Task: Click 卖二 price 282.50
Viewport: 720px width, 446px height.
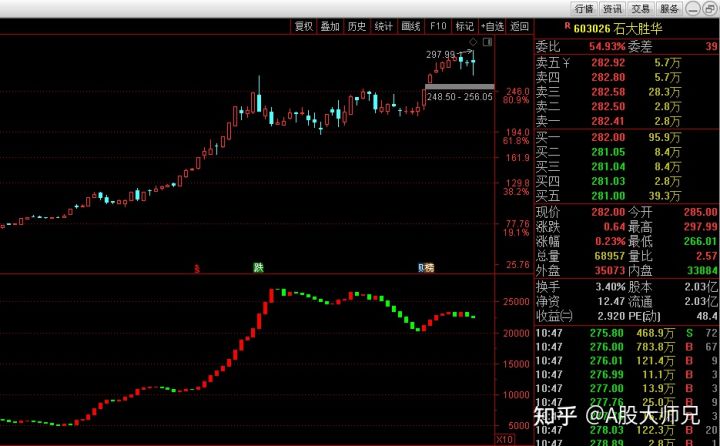Action: (608, 107)
